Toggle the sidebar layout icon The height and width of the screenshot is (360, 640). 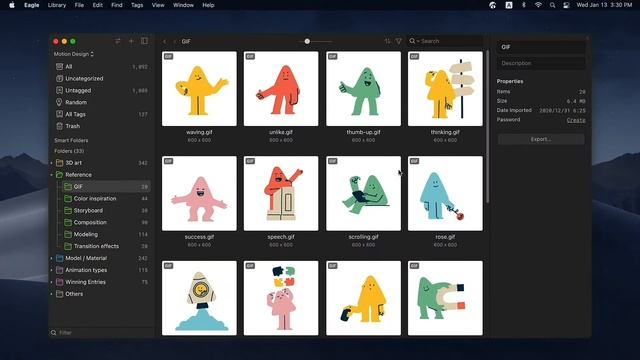(144, 41)
